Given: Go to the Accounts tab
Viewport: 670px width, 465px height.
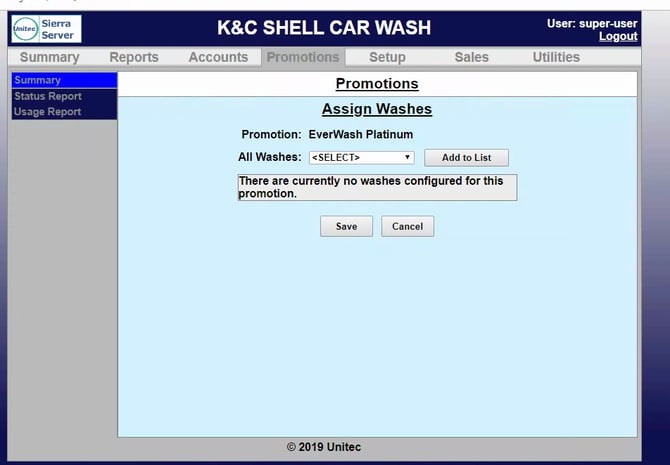Looking at the screenshot, I should [x=219, y=57].
